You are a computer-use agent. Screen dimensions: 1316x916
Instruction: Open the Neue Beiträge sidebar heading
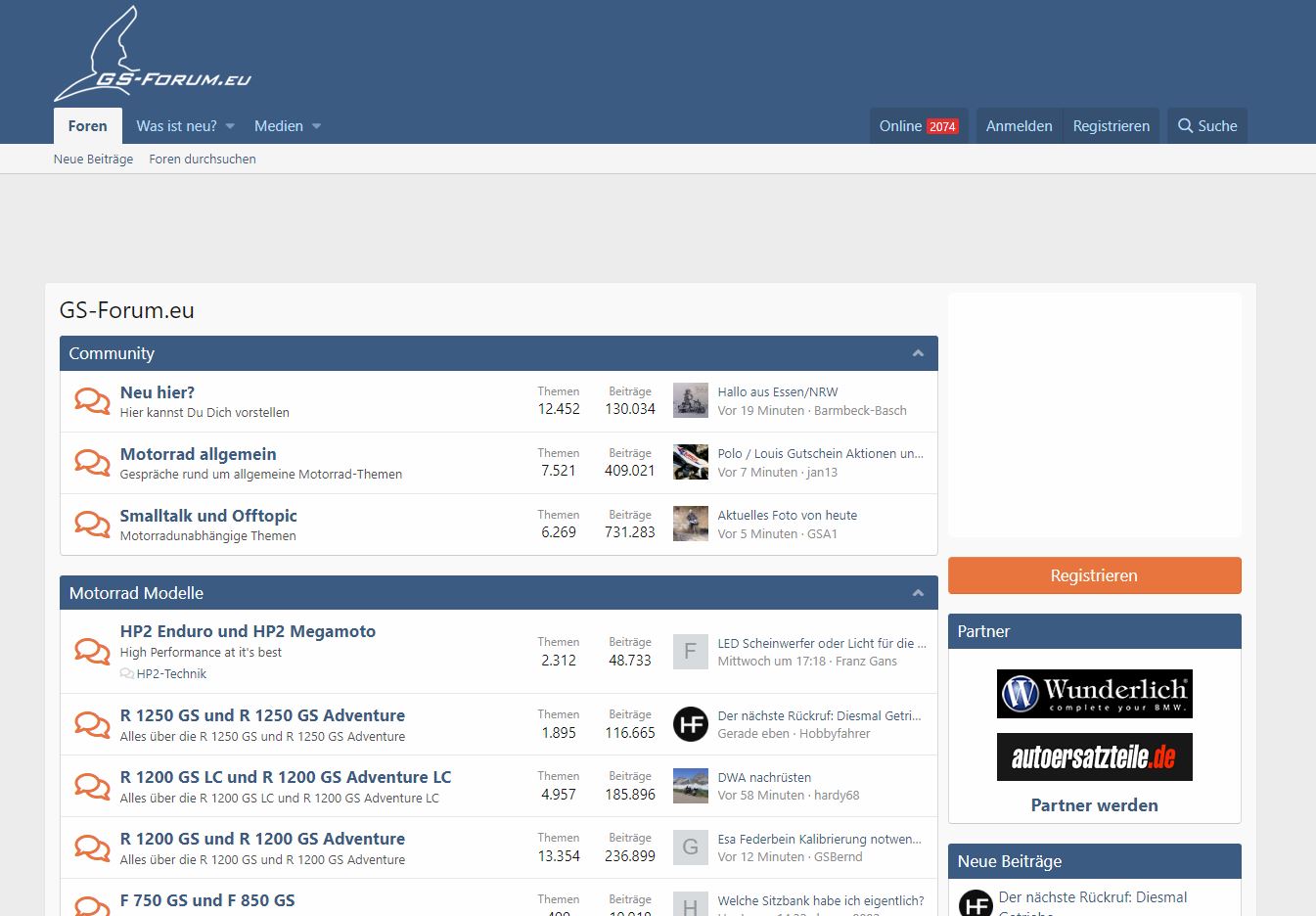(x=1010, y=861)
